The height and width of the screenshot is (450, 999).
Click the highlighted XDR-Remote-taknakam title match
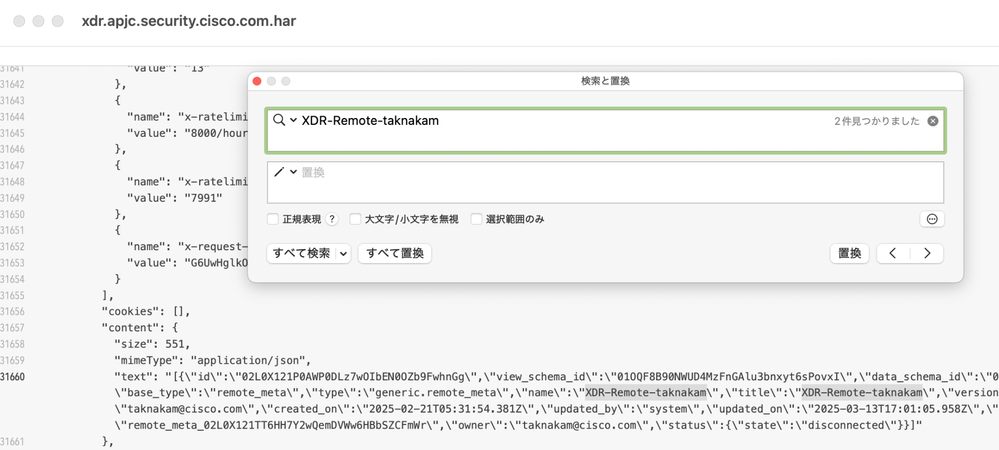(862, 392)
